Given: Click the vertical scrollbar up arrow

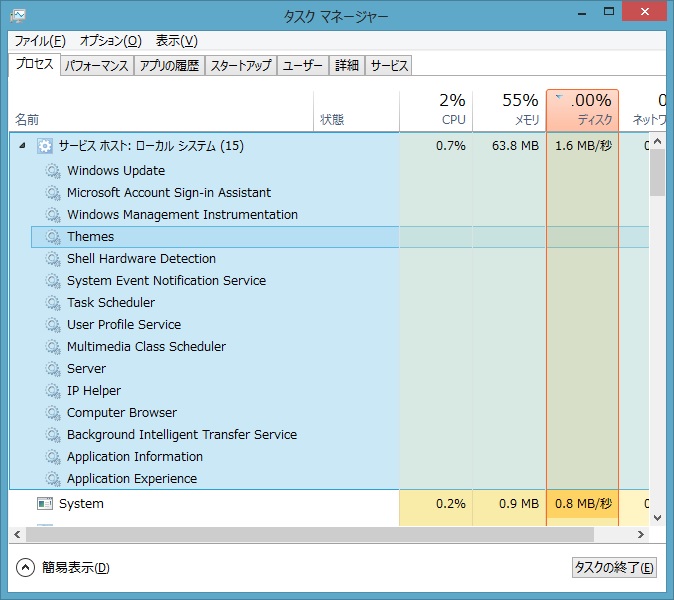Looking at the screenshot, I should (x=657, y=141).
